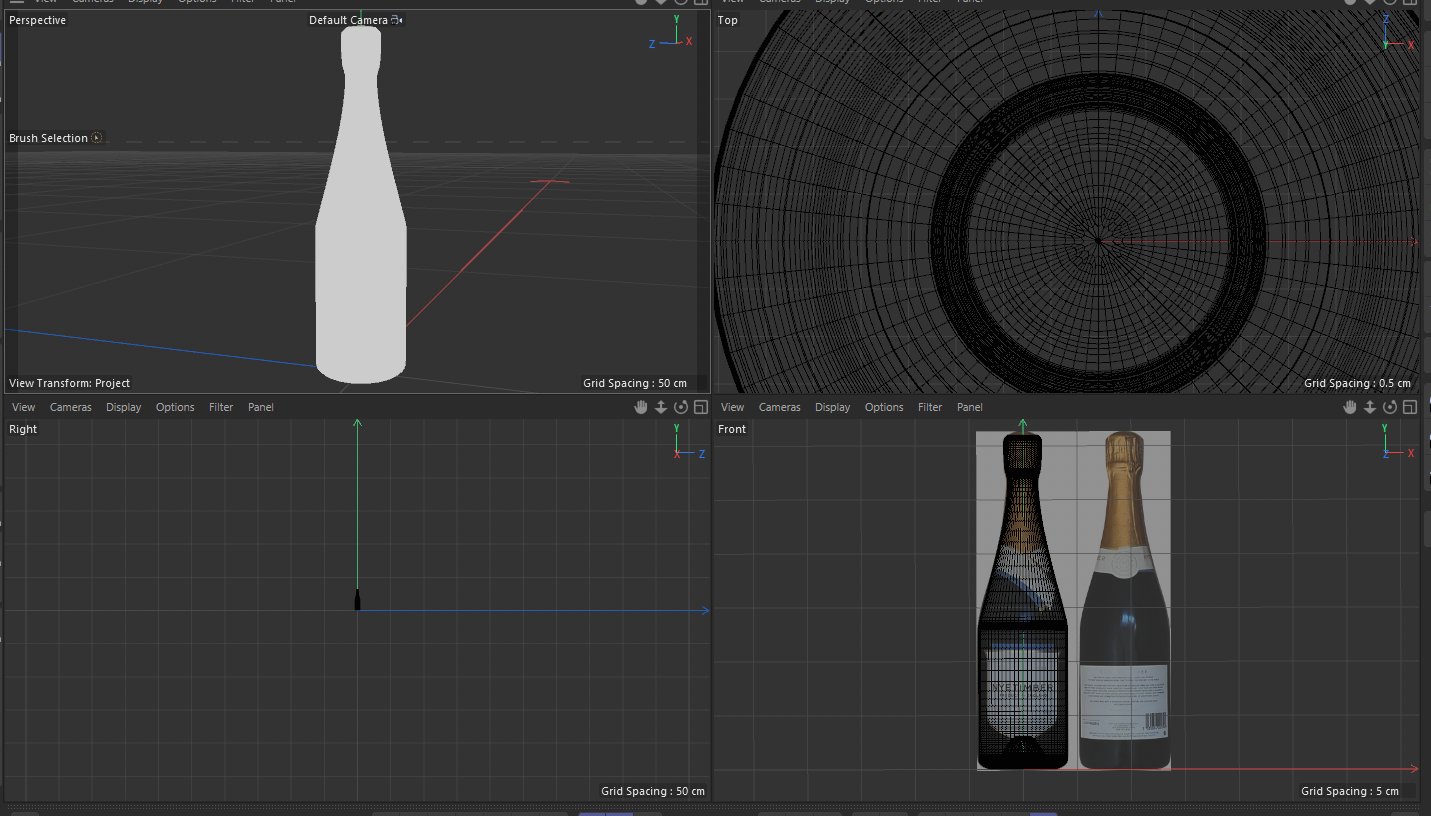This screenshot has height=816, width=1431.
Task: Click the green Y-axis arrowhead in Front view
Action: click(1022, 425)
